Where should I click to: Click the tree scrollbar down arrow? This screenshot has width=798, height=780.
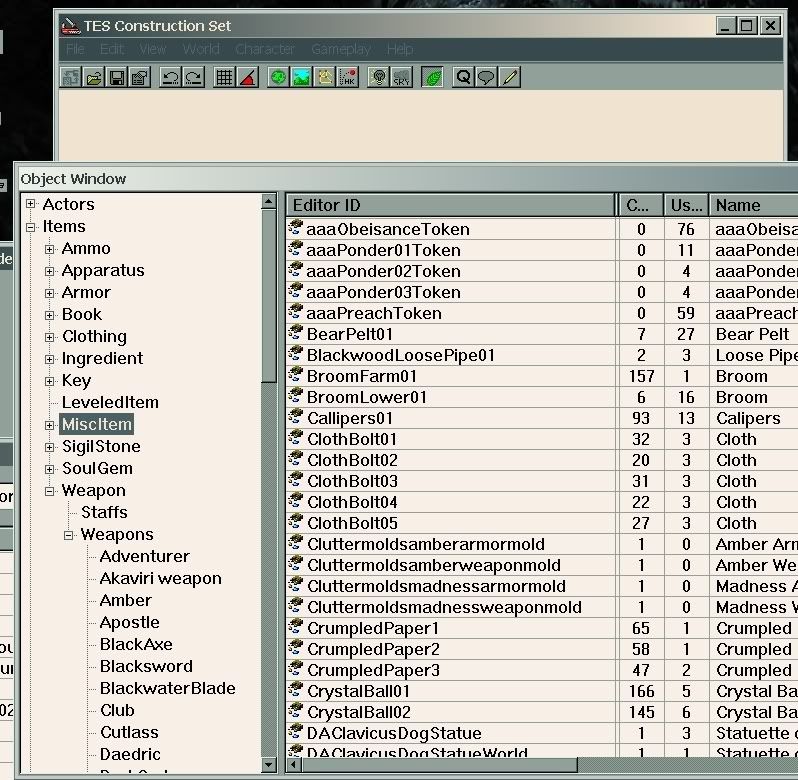(269, 765)
